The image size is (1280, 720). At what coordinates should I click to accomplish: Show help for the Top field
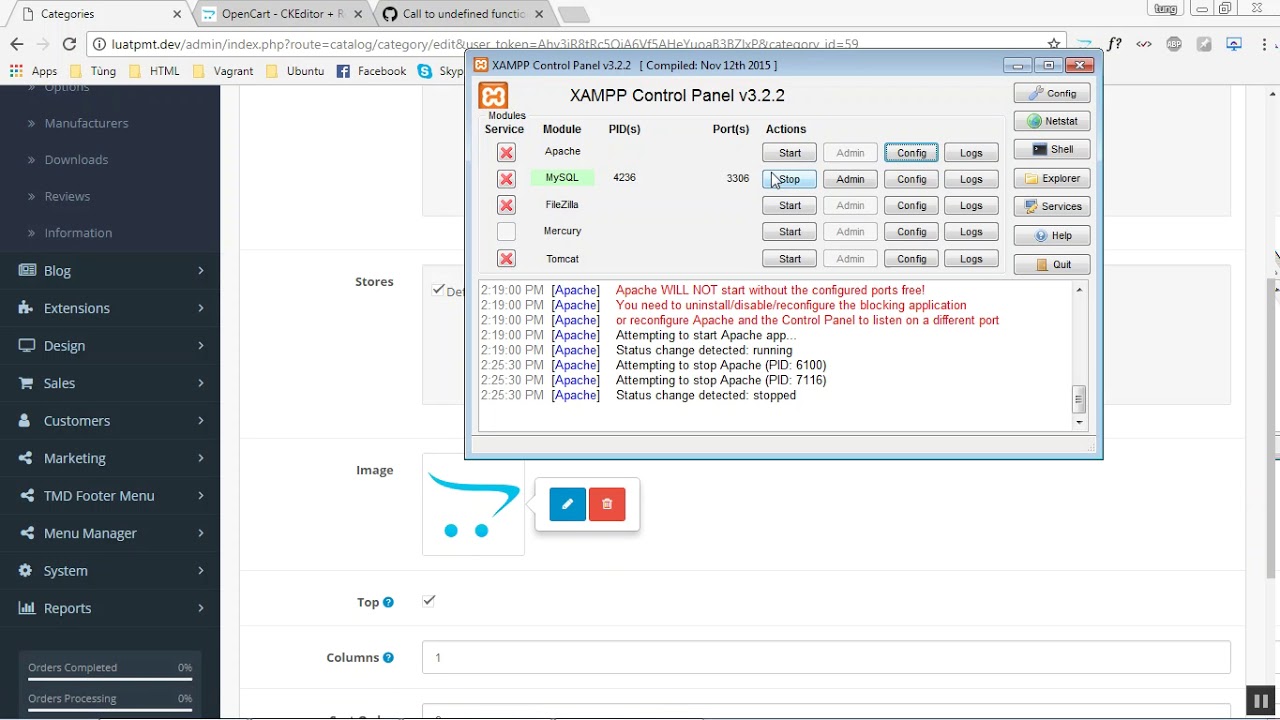click(388, 602)
